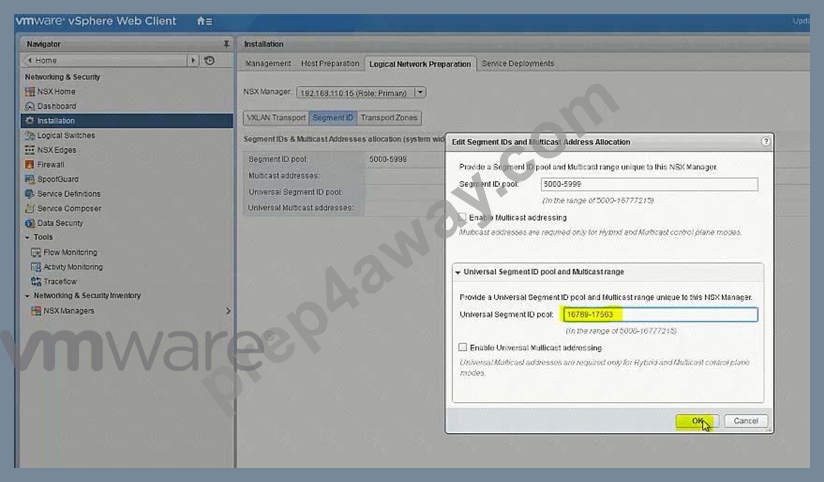The image size is (824, 482).
Task: Open the NSX Managers icon
Action: click(36, 311)
